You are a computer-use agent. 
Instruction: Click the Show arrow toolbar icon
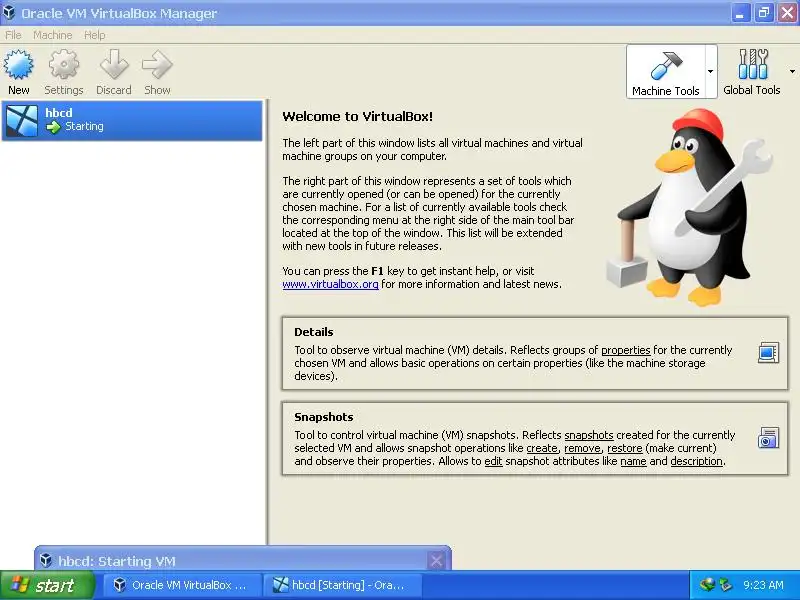point(157,65)
